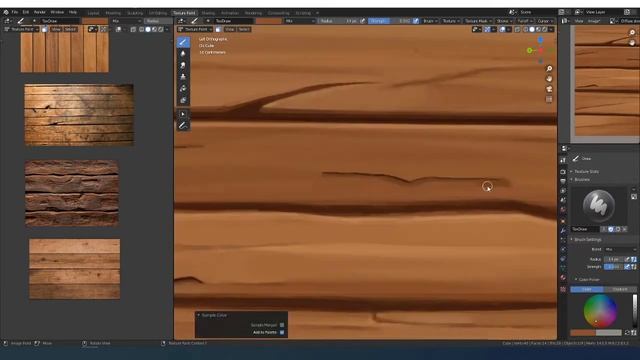Toggle strength pen pressure in Brush Settings panel

(627, 267)
